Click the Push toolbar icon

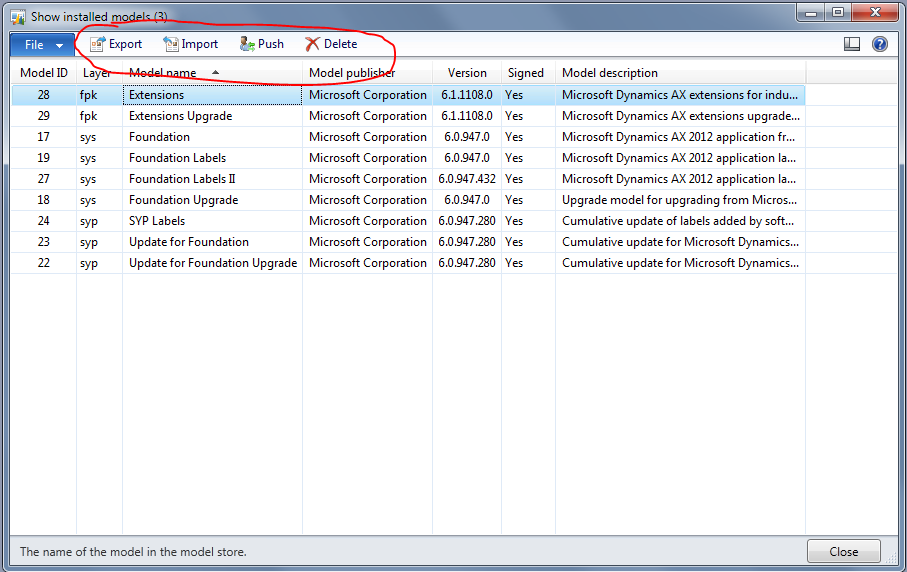click(248, 44)
